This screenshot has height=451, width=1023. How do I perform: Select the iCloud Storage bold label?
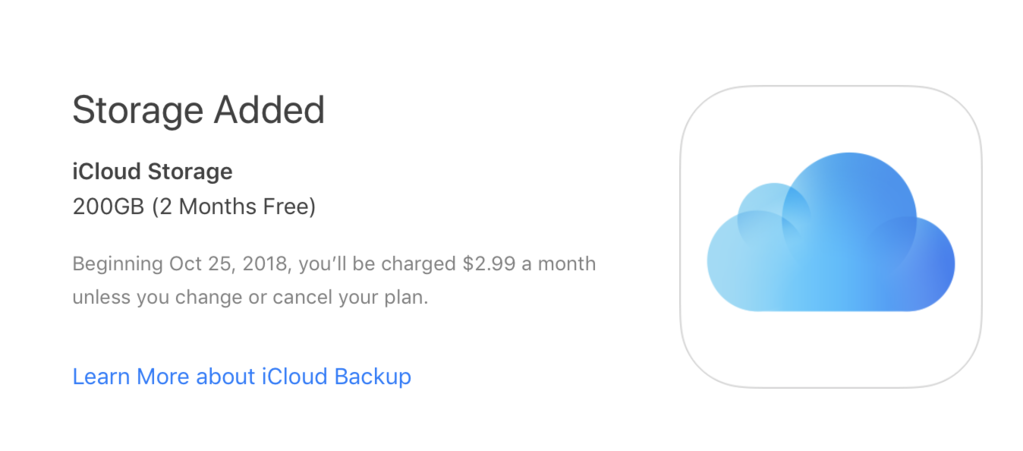point(152,171)
